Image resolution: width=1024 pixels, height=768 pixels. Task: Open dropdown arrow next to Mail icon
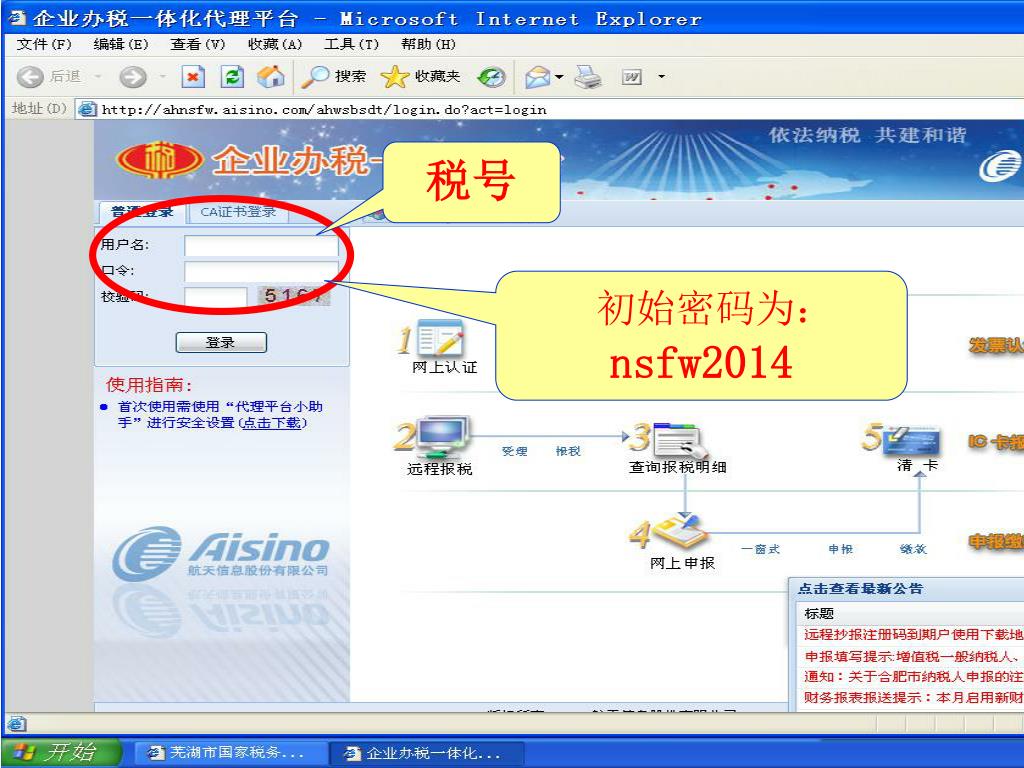560,77
